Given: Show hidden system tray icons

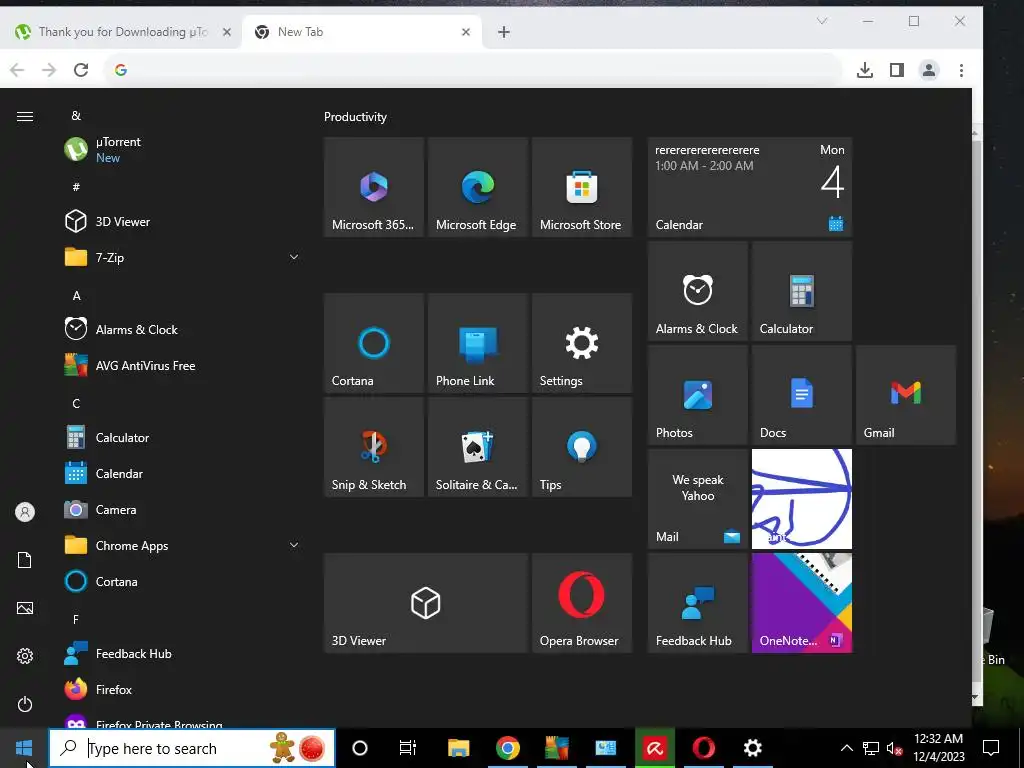Looking at the screenshot, I should click(846, 748).
